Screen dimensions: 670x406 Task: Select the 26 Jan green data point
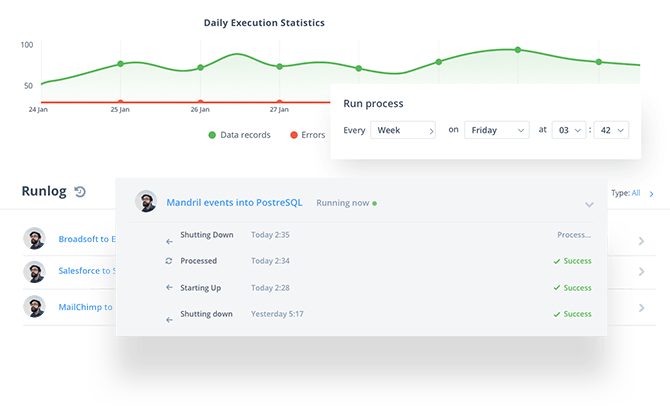(200, 68)
